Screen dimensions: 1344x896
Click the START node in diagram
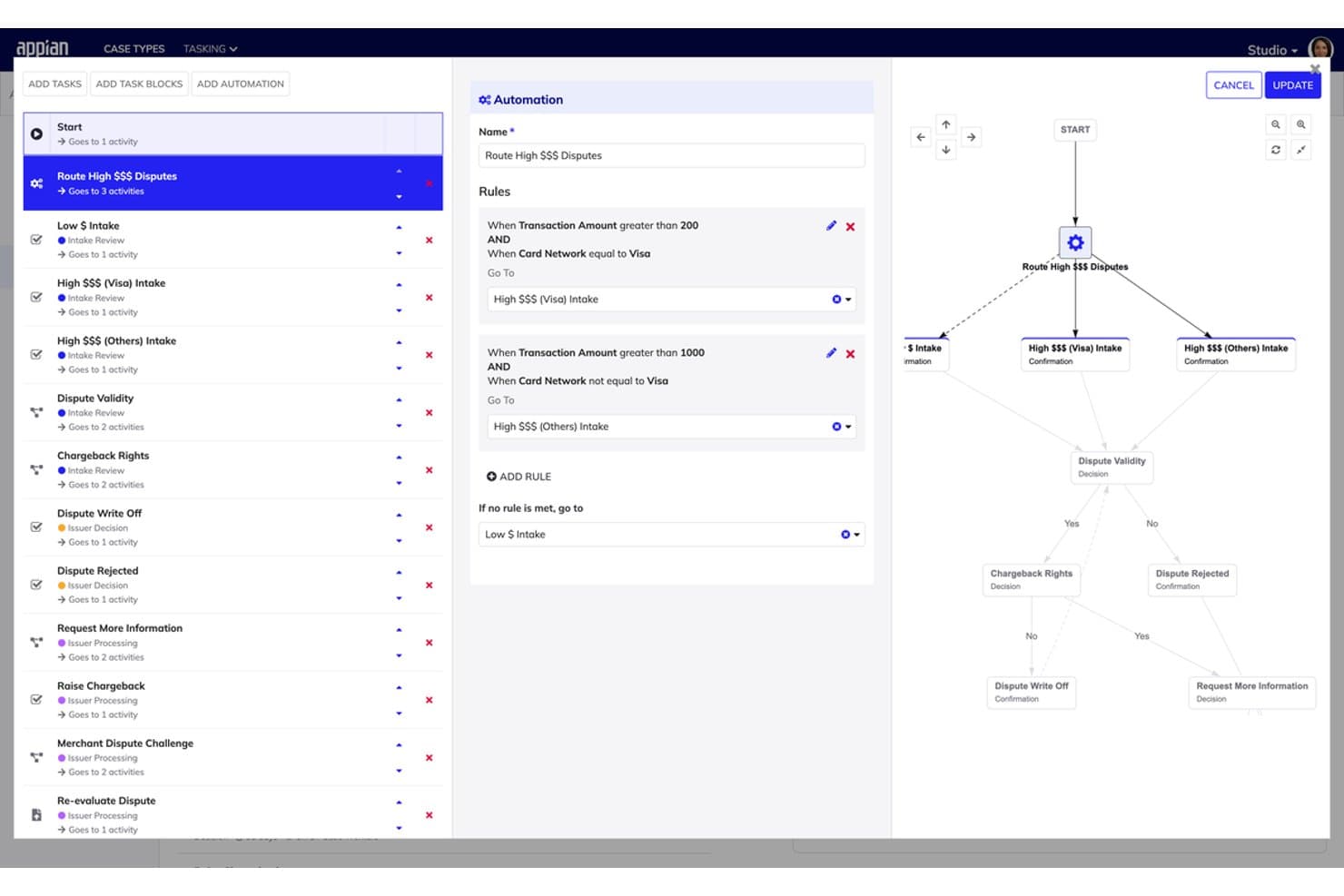pyautogui.click(x=1075, y=130)
